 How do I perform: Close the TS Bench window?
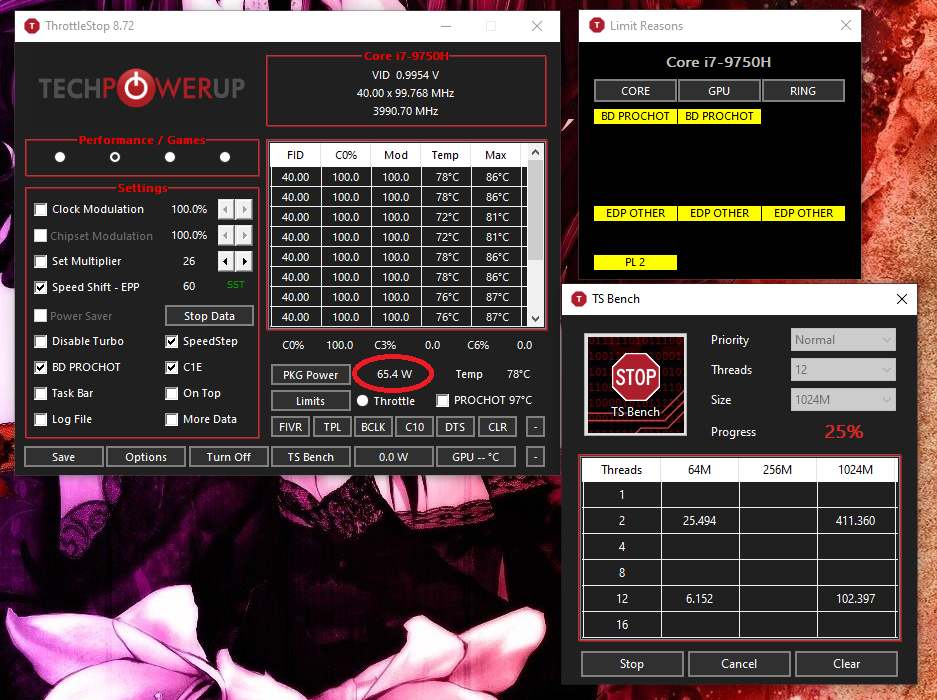(x=902, y=299)
